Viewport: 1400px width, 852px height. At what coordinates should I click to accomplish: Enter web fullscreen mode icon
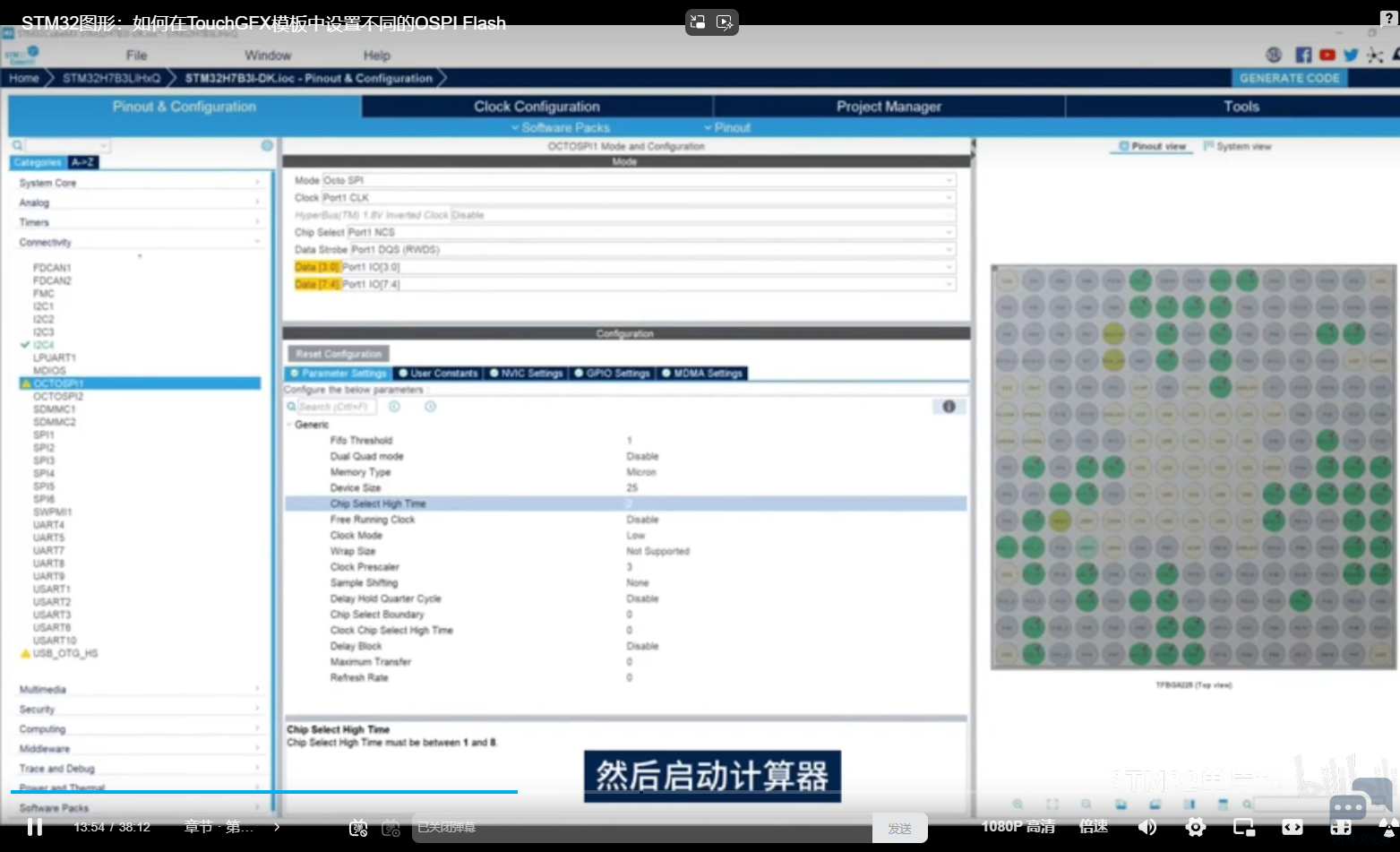(1341, 827)
